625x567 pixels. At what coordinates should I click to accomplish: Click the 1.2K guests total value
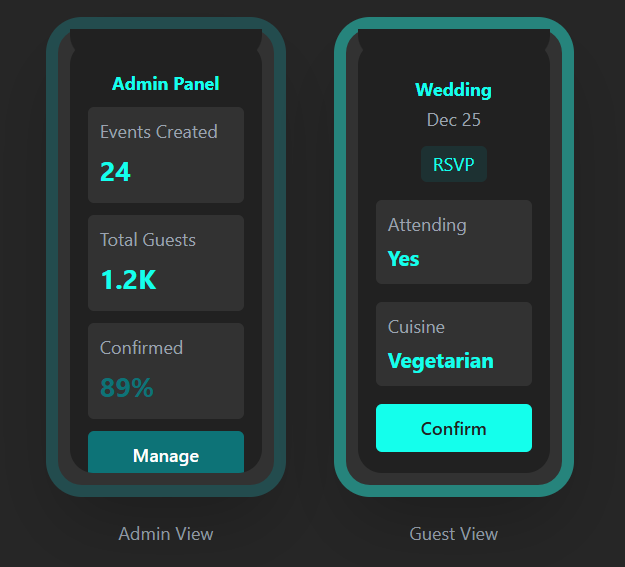pyautogui.click(x=128, y=280)
